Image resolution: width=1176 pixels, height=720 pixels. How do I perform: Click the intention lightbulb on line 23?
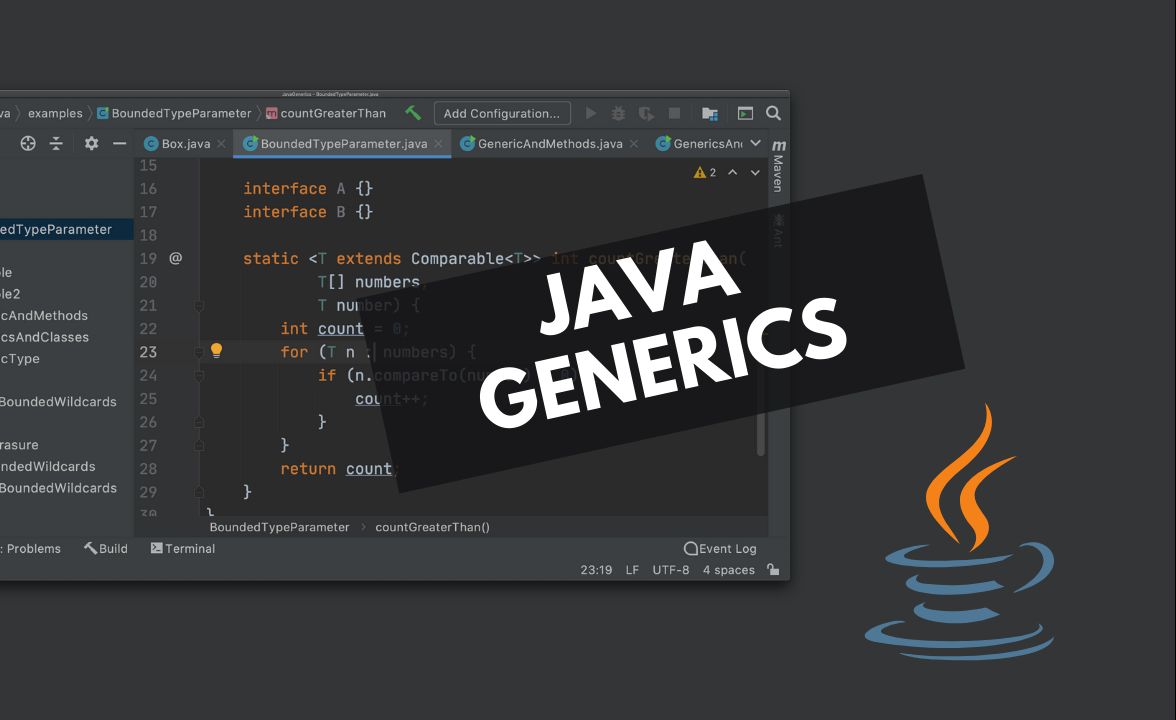[216, 350]
